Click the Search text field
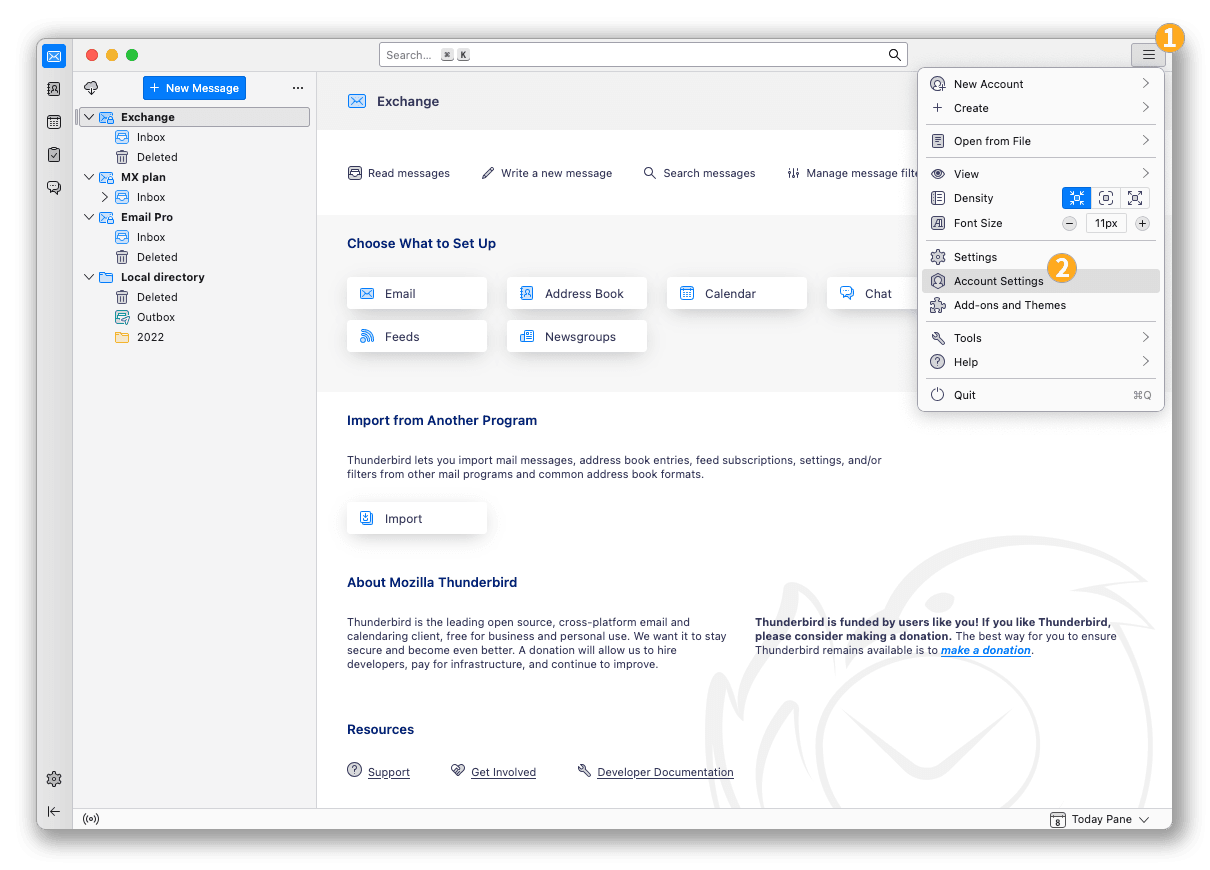The width and height of the screenshot is (1210, 870). click(643, 55)
